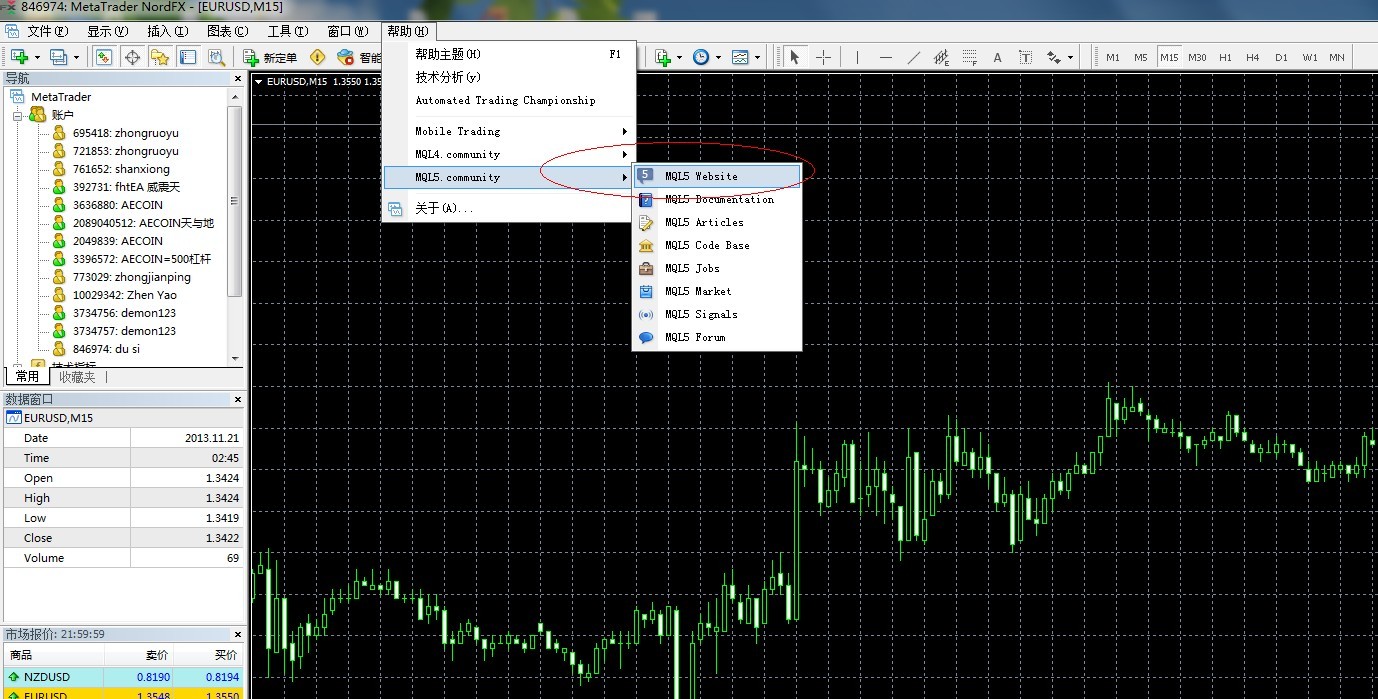Switch chart to M1 timeframe
The width and height of the screenshot is (1378, 699).
point(1113,57)
